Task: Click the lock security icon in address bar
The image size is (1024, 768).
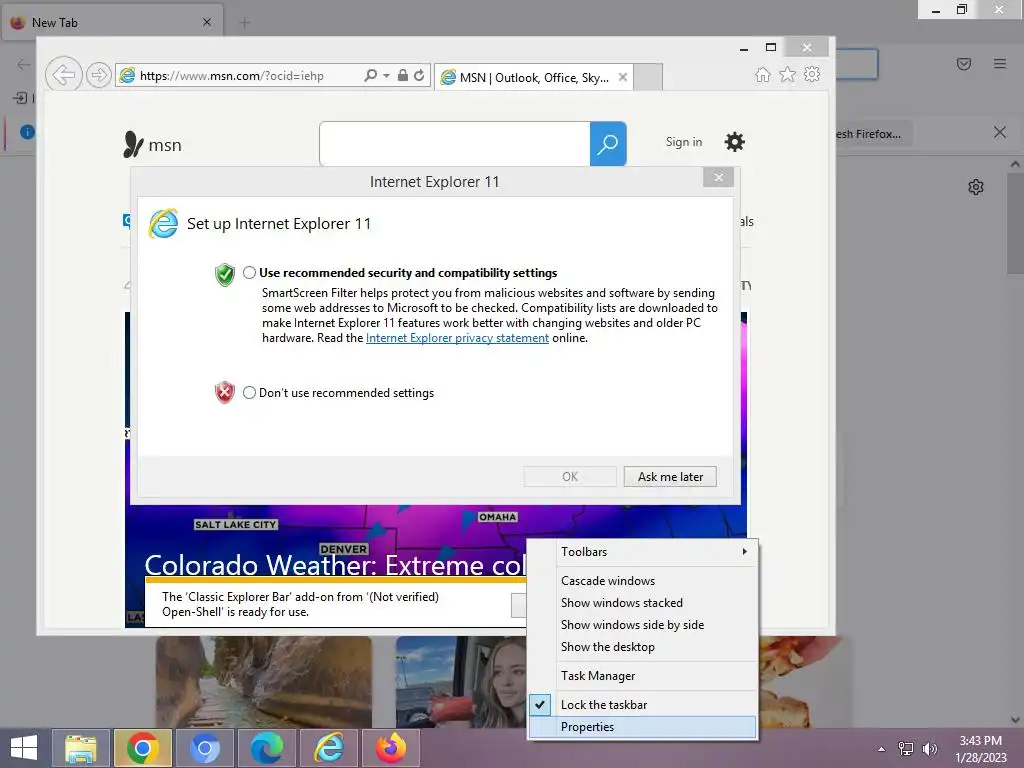Action: point(403,75)
